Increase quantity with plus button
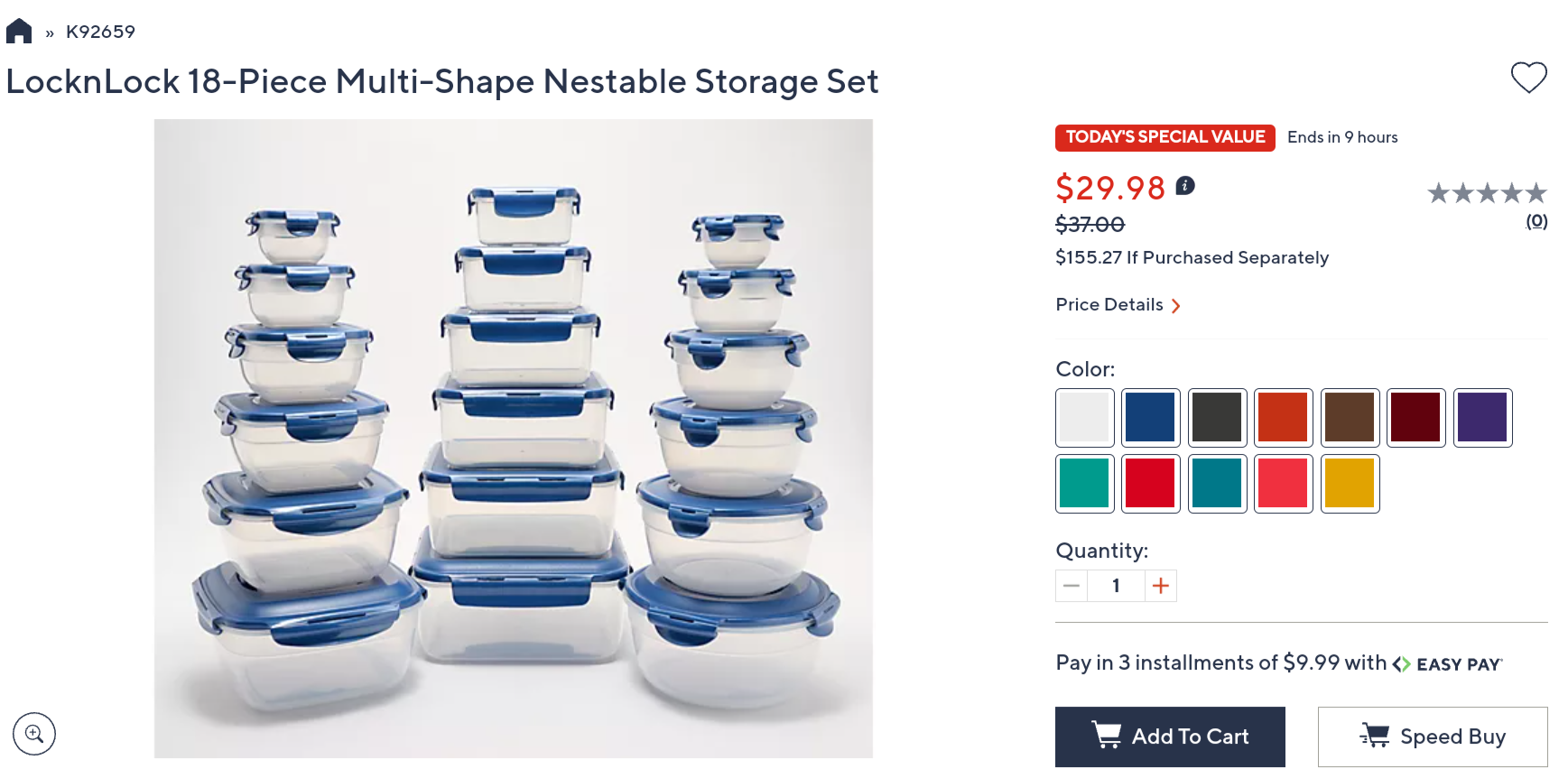Image resolution: width=1568 pixels, height=778 pixels. tap(1161, 586)
